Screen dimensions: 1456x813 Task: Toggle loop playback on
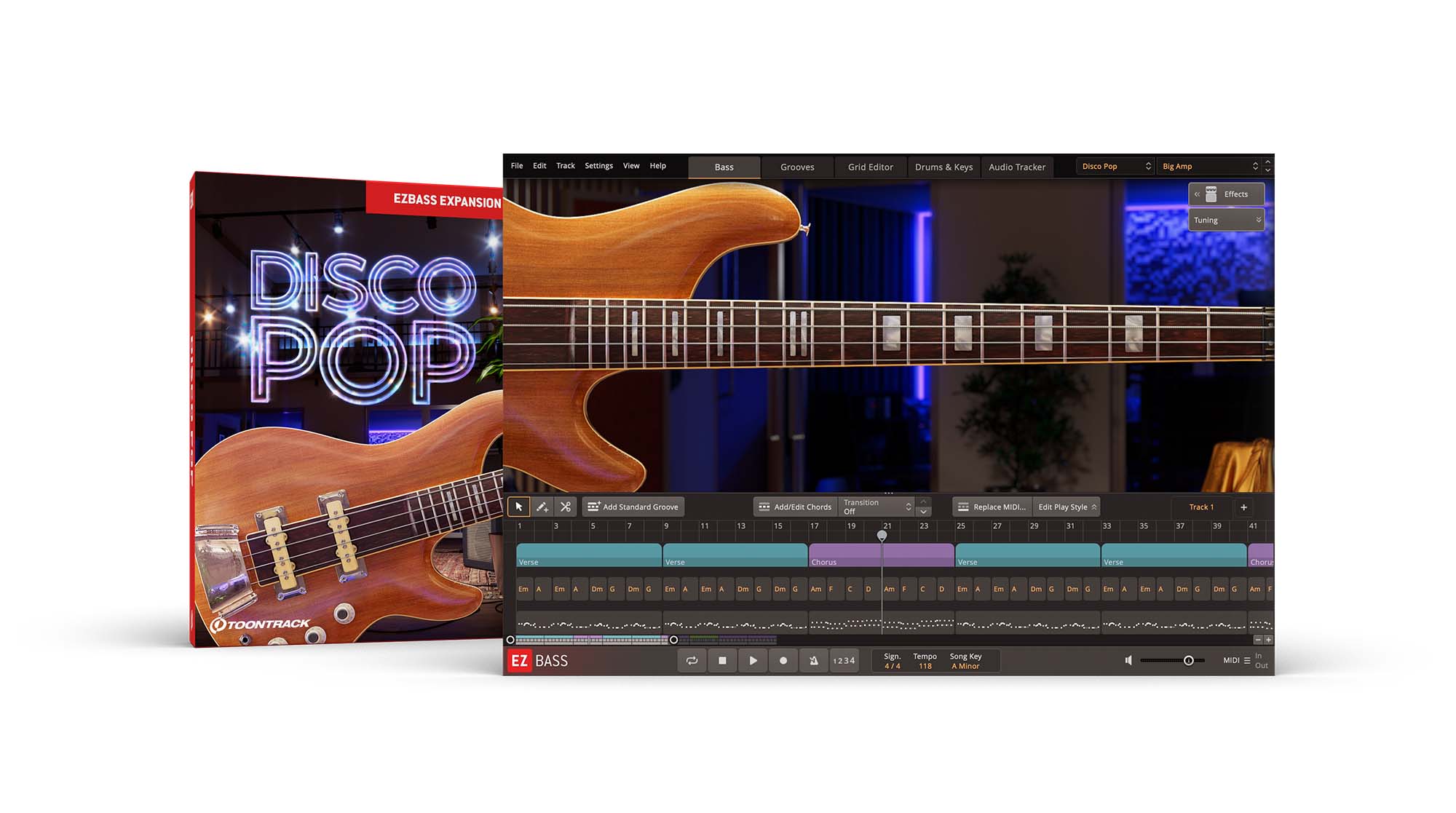[692, 661]
